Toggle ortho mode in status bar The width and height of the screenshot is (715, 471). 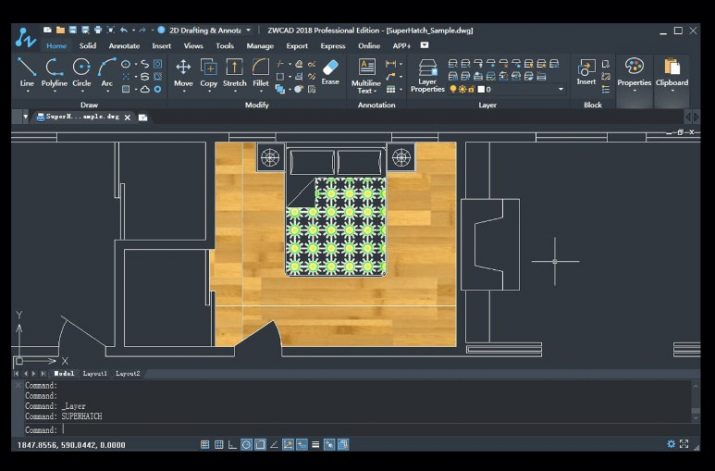233,444
